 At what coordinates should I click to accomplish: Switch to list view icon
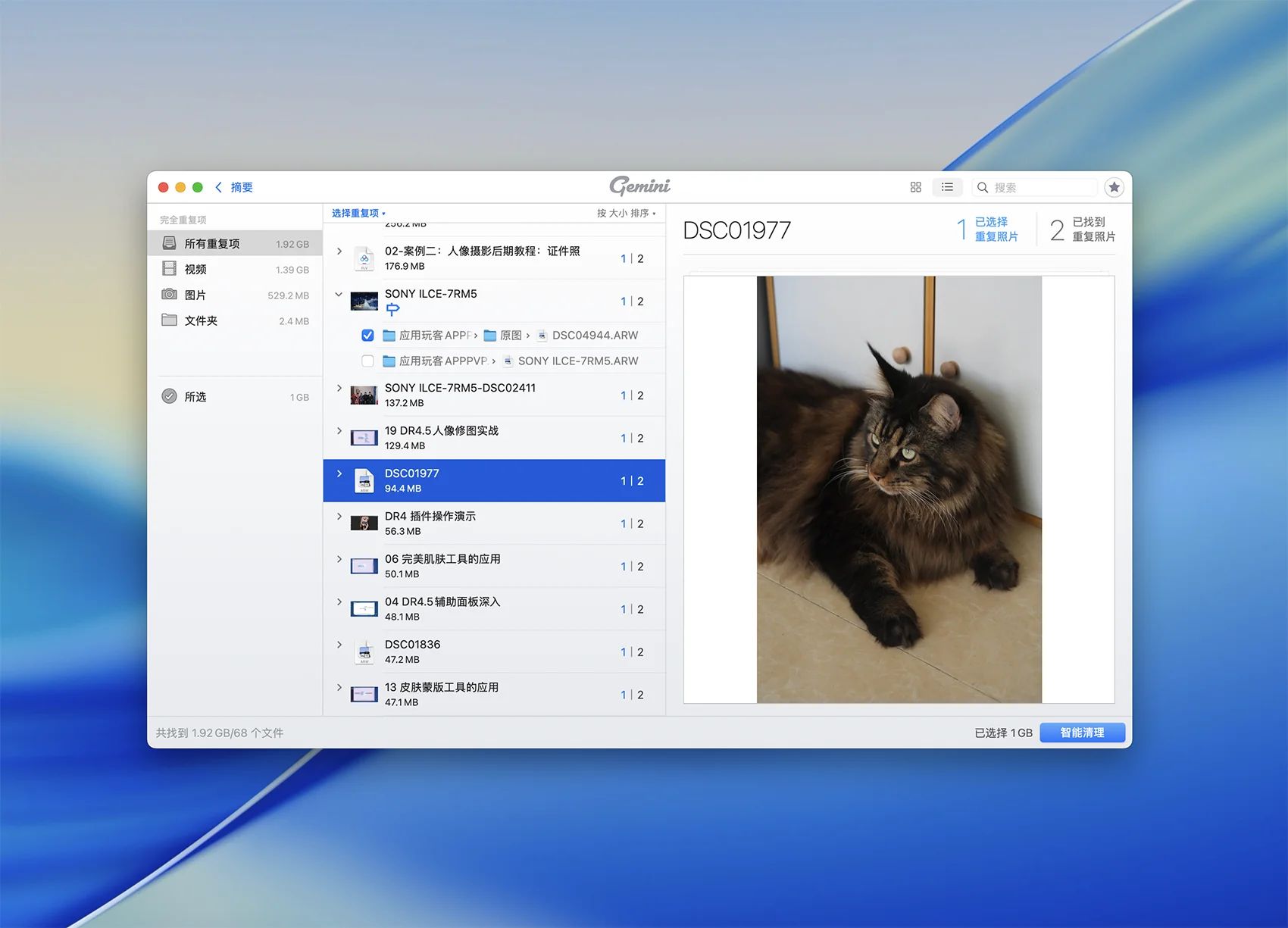(947, 187)
